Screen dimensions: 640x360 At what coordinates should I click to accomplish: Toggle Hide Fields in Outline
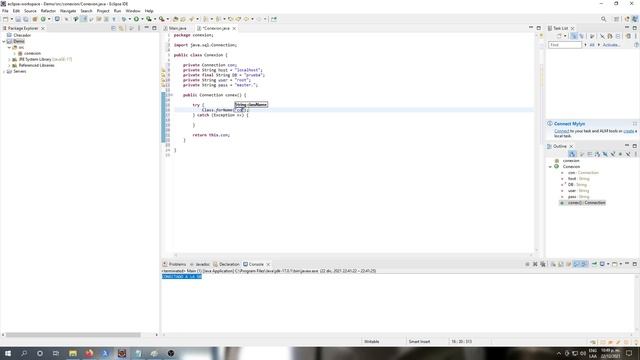605,154
